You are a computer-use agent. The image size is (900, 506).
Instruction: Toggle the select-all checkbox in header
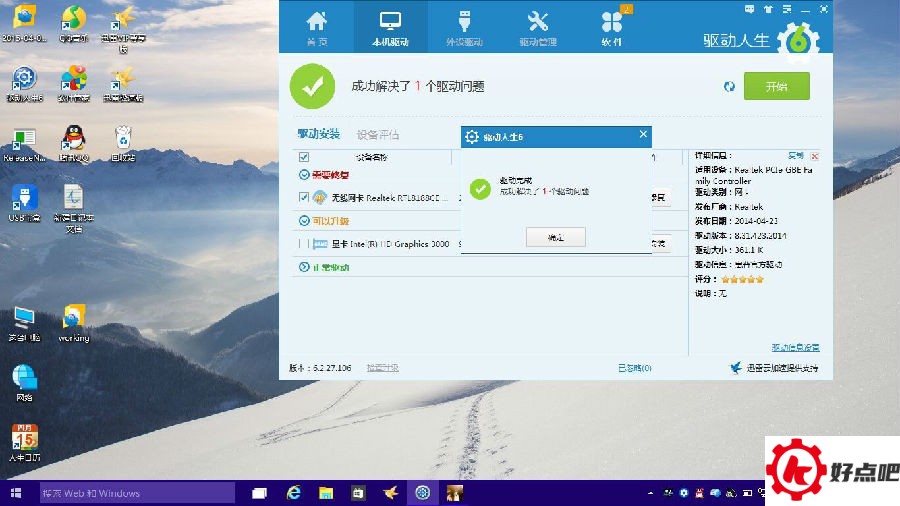(304, 157)
